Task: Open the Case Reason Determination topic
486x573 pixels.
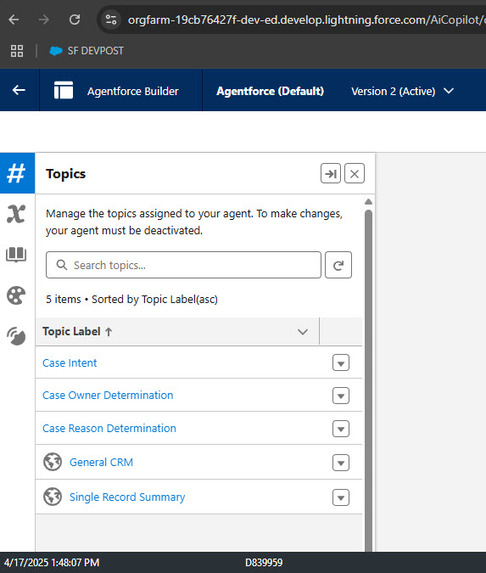Action: point(109,428)
